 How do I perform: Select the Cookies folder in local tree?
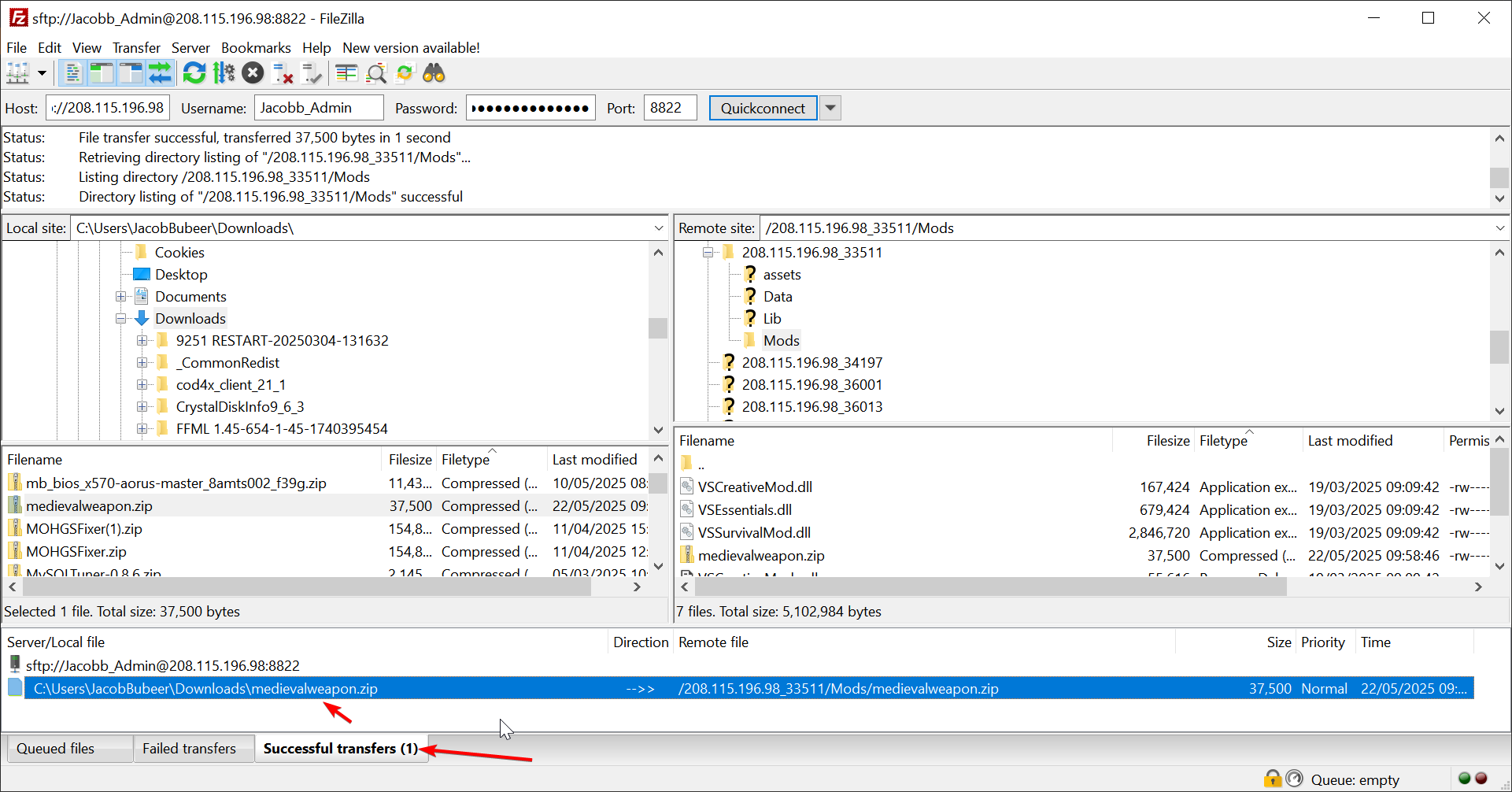(179, 253)
